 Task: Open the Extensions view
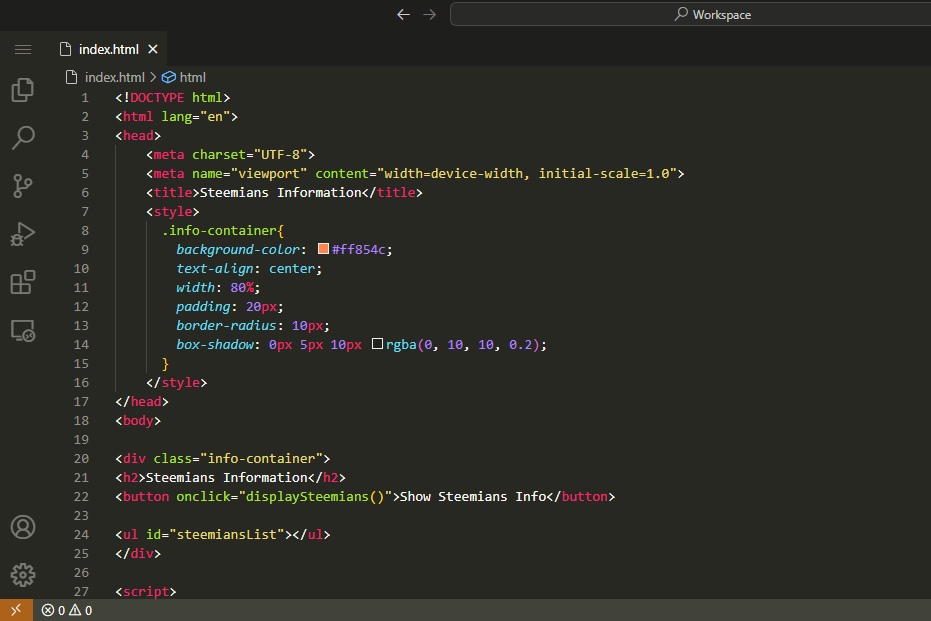[22, 282]
